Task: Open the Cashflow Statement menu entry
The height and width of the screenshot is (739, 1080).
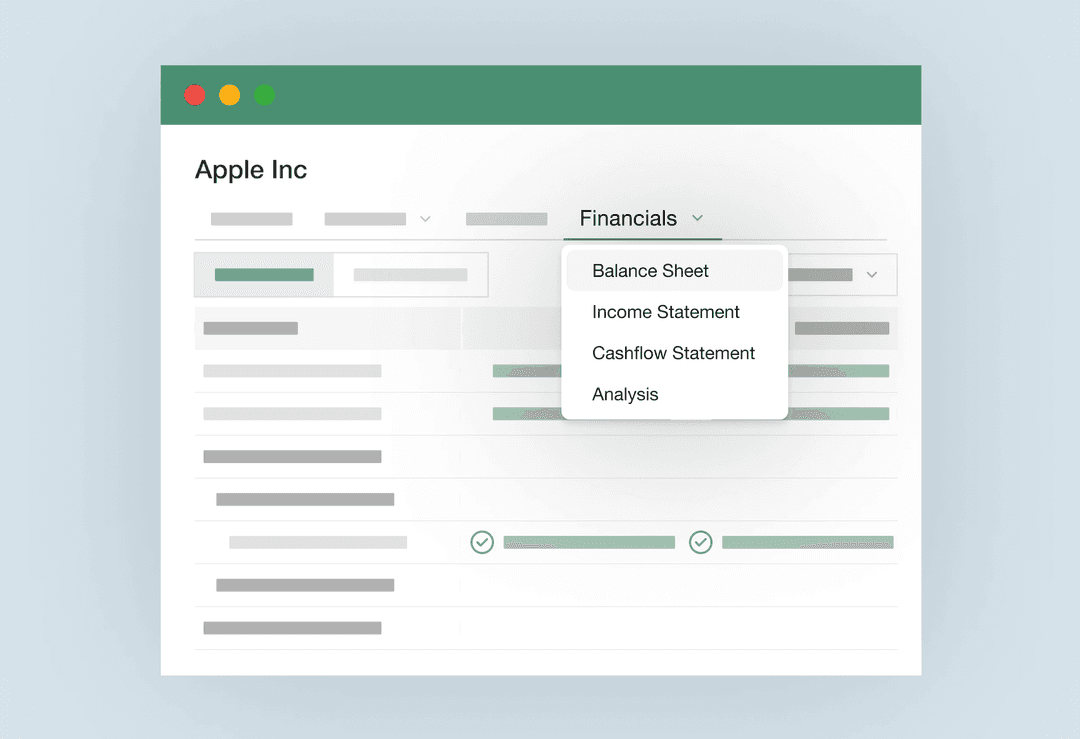Action: [x=674, y=353]
